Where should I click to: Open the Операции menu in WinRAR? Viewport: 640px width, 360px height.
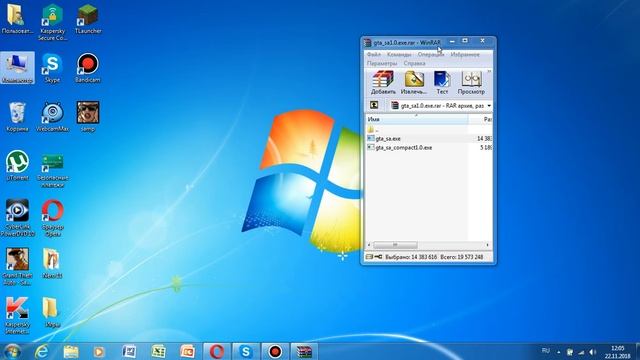pyautogui.click(x=431, y=54)
